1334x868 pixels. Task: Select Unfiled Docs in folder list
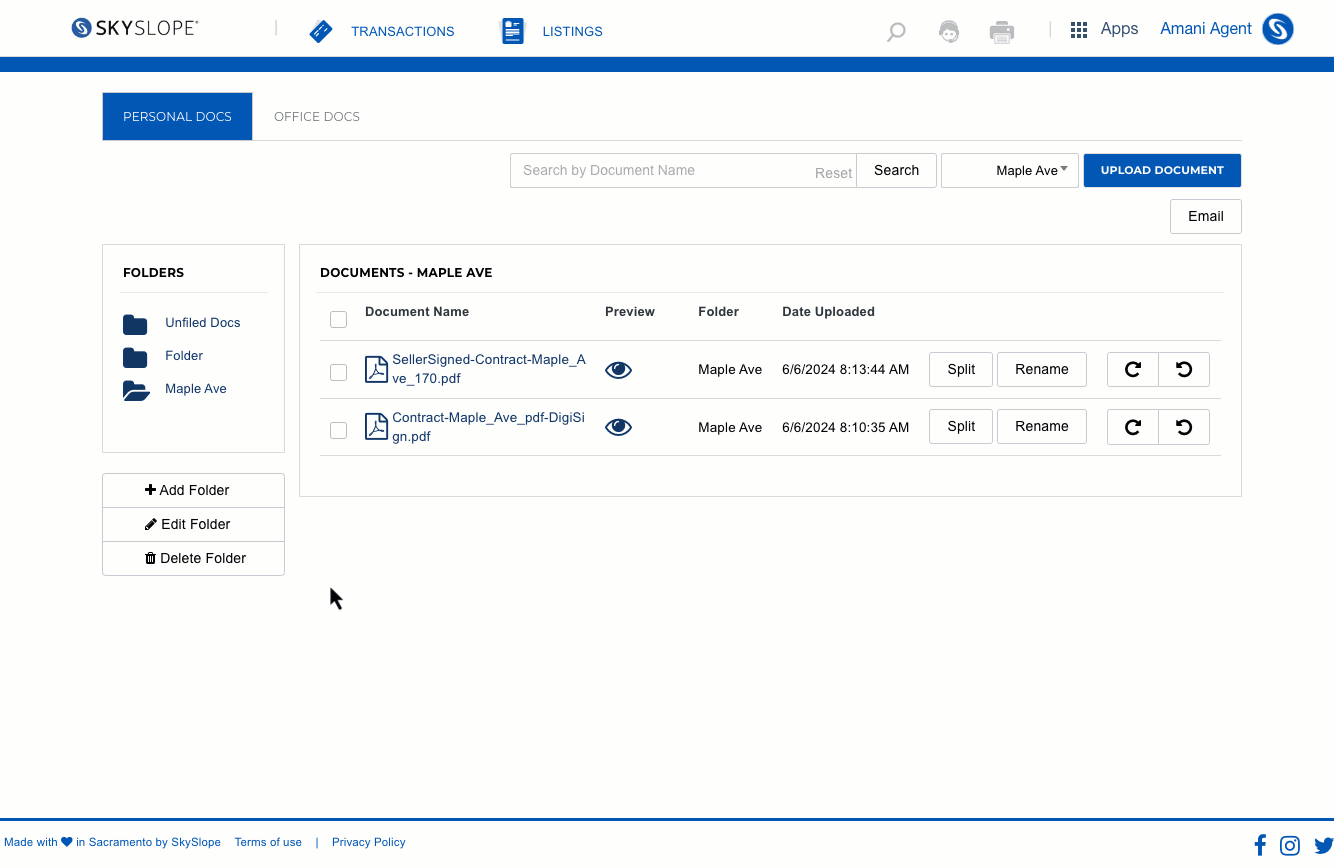203,323
